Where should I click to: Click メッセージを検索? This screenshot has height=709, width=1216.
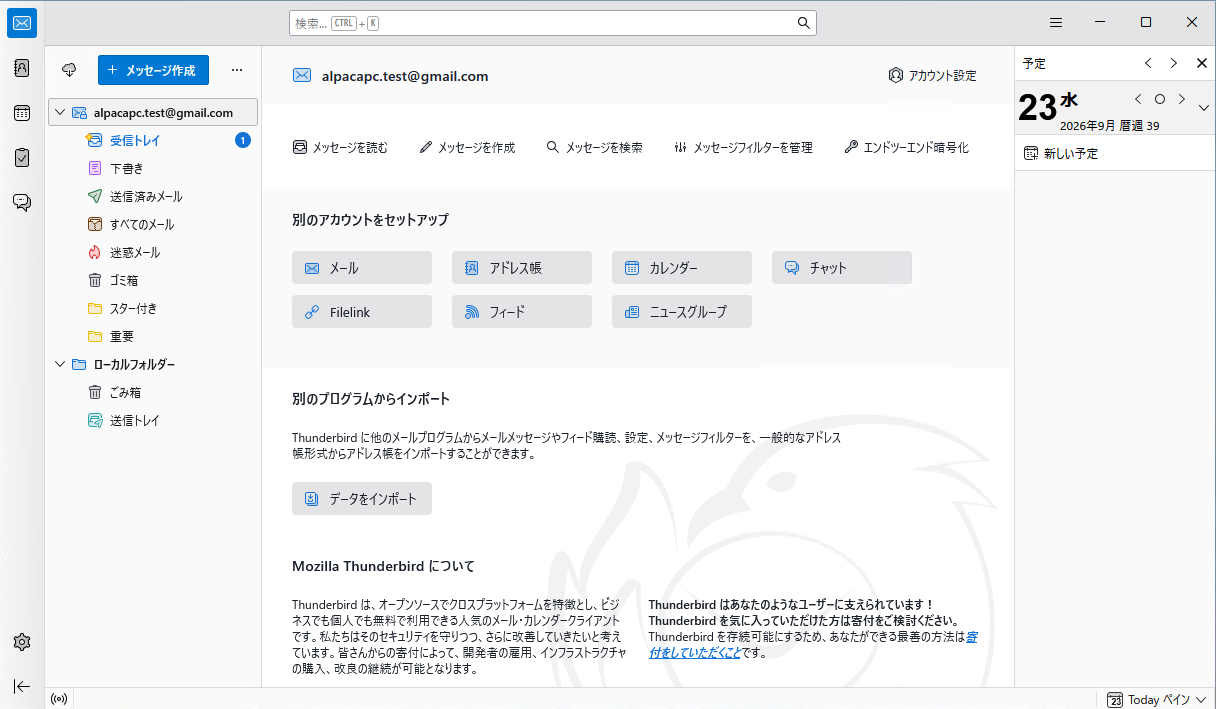coord(594,148)
